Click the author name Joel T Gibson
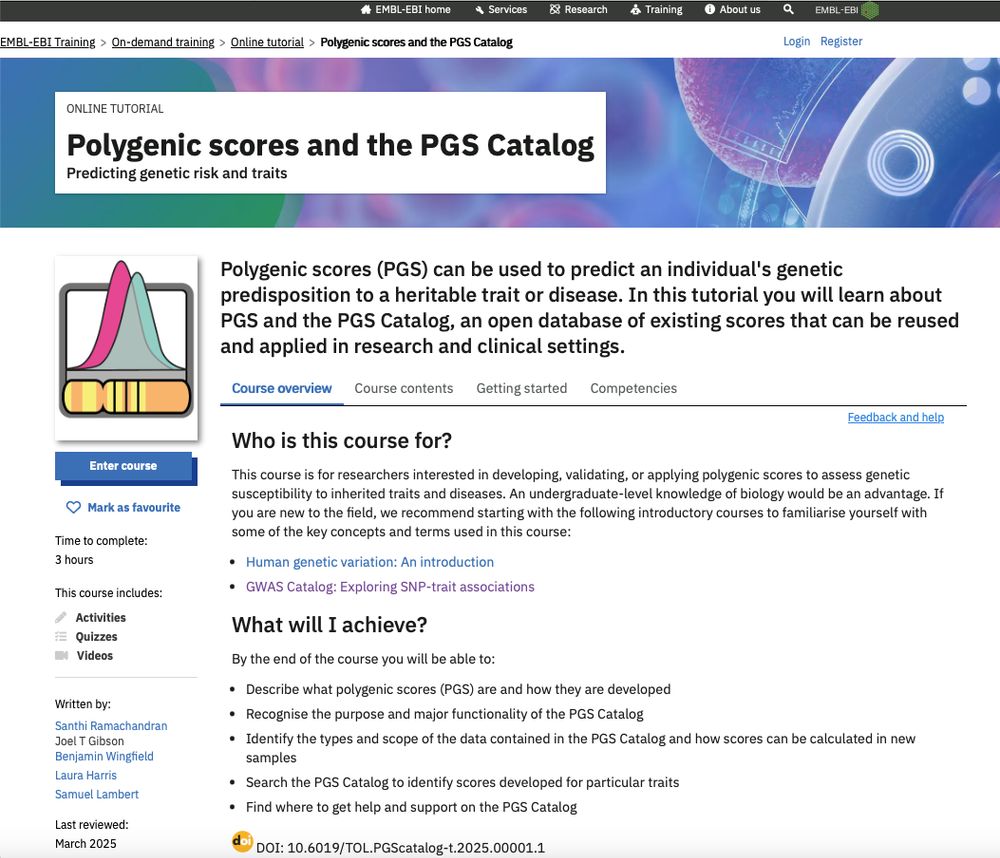This screenshot has height=858, width=1000. pyautogui.click(x=89, y=741)
